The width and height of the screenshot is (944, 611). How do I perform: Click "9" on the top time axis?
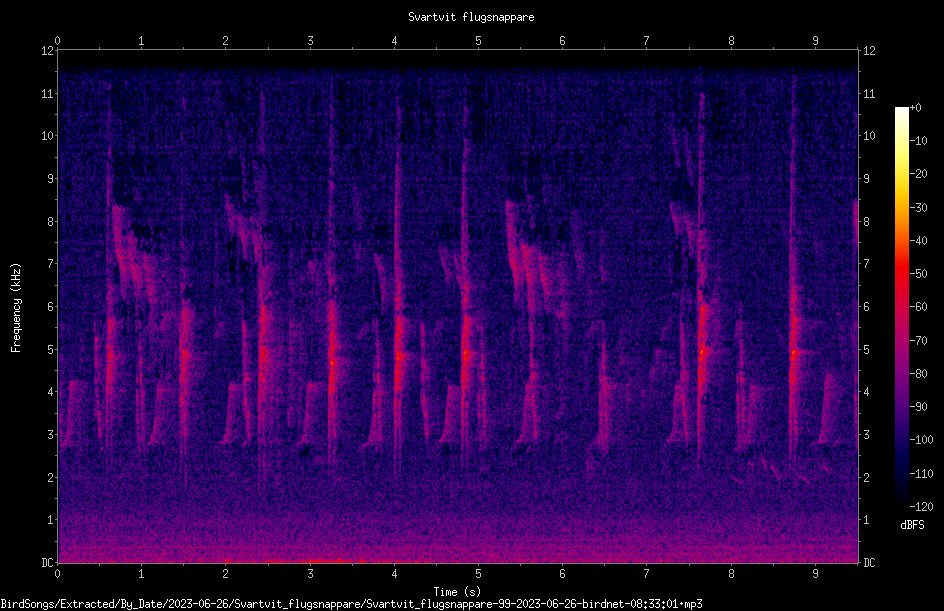click(x=816, y=41)
